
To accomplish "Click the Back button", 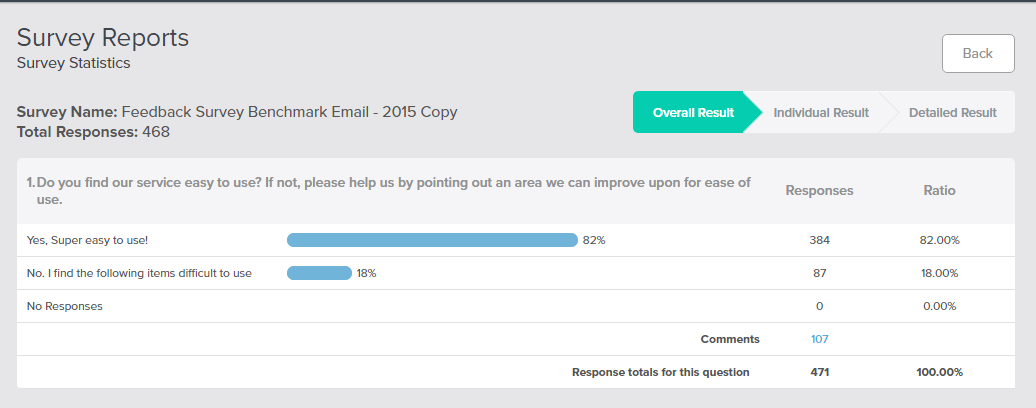I will pos(977,53).
